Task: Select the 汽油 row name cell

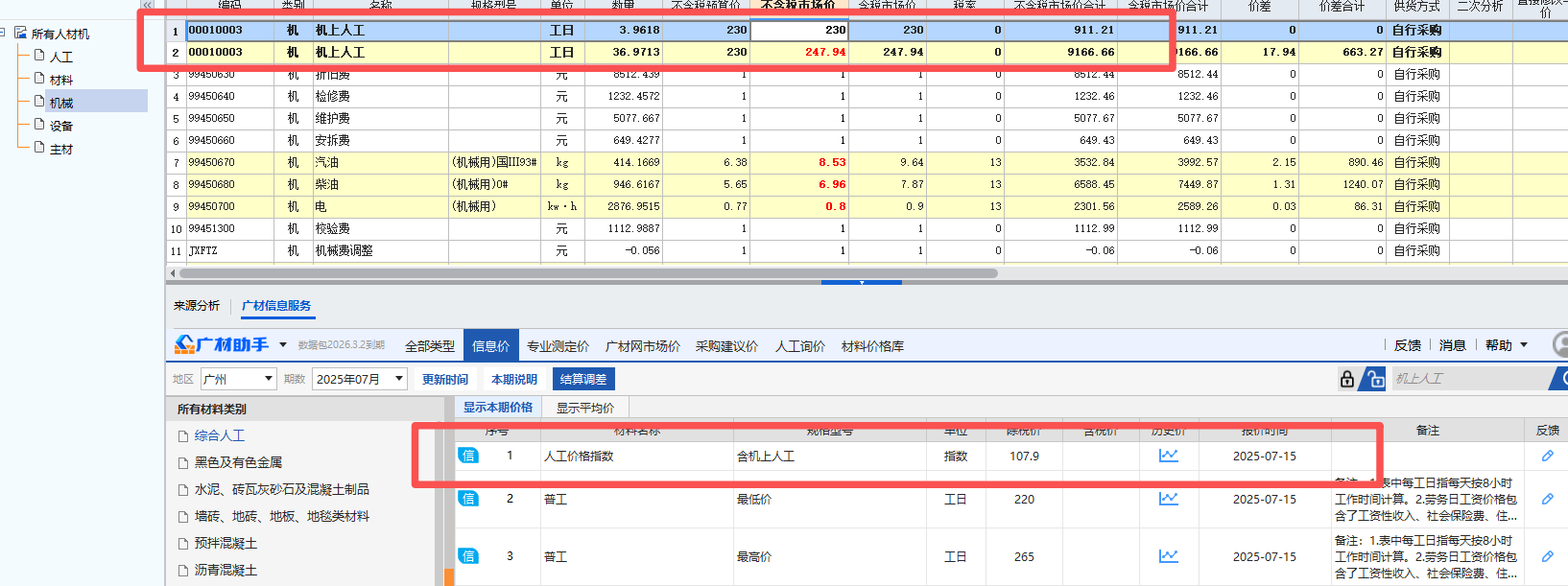Action: [380, 162]
